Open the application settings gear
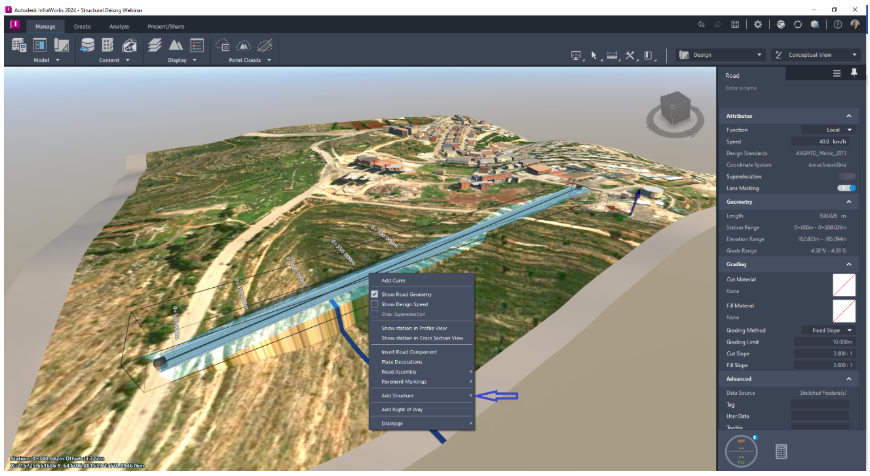The height and width of the screenshot is (476, 870). (757, 24)
